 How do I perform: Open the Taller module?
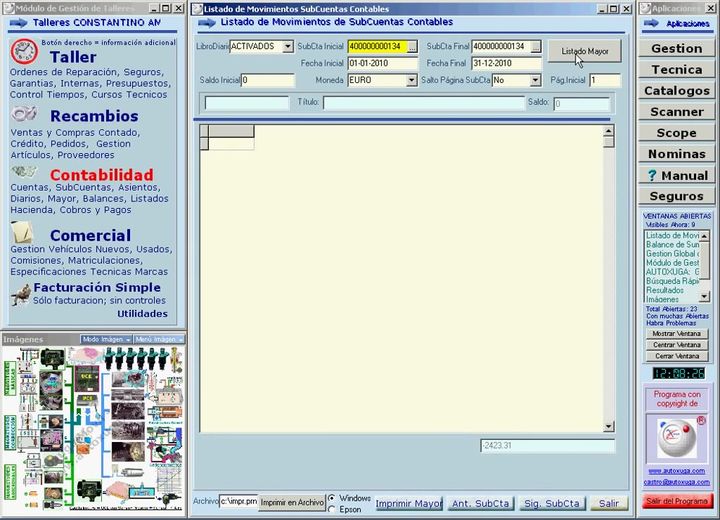(73, 57)
